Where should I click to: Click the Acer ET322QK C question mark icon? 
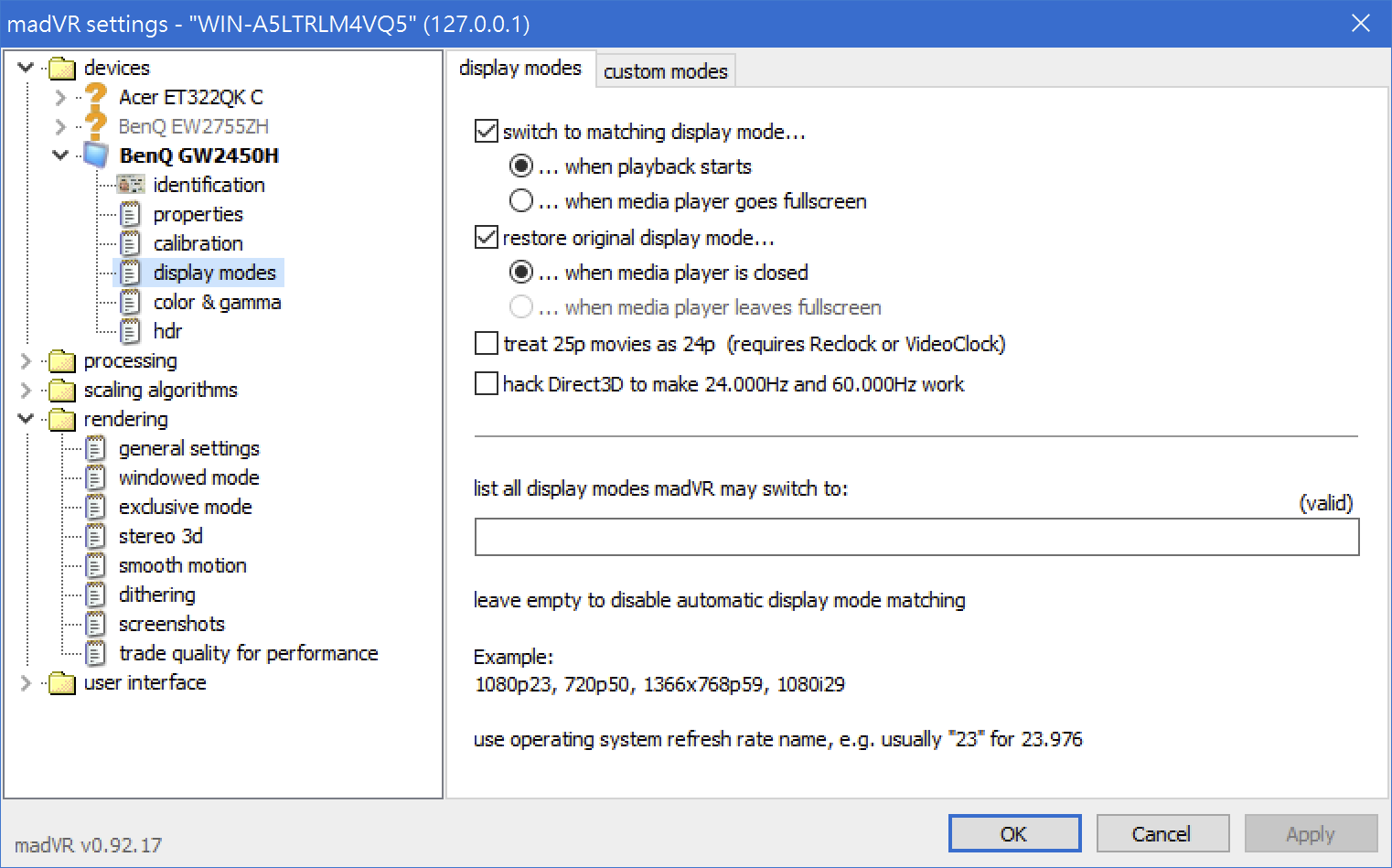tap(96, 96)
